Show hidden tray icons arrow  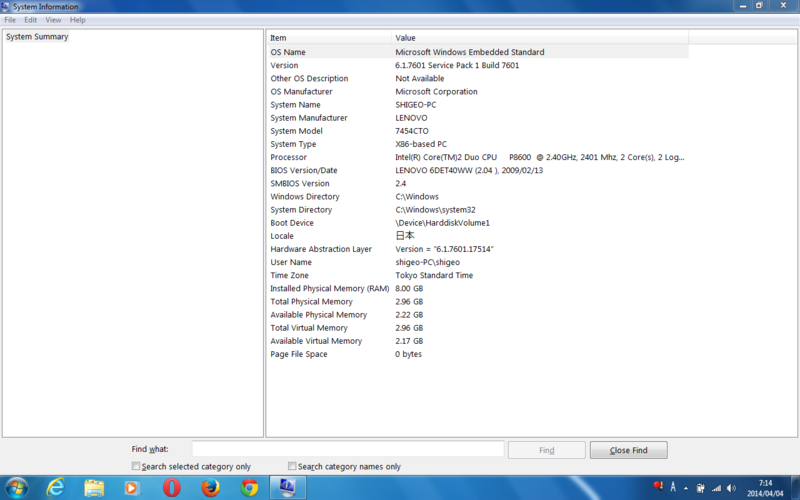click(x=686, y=488)
